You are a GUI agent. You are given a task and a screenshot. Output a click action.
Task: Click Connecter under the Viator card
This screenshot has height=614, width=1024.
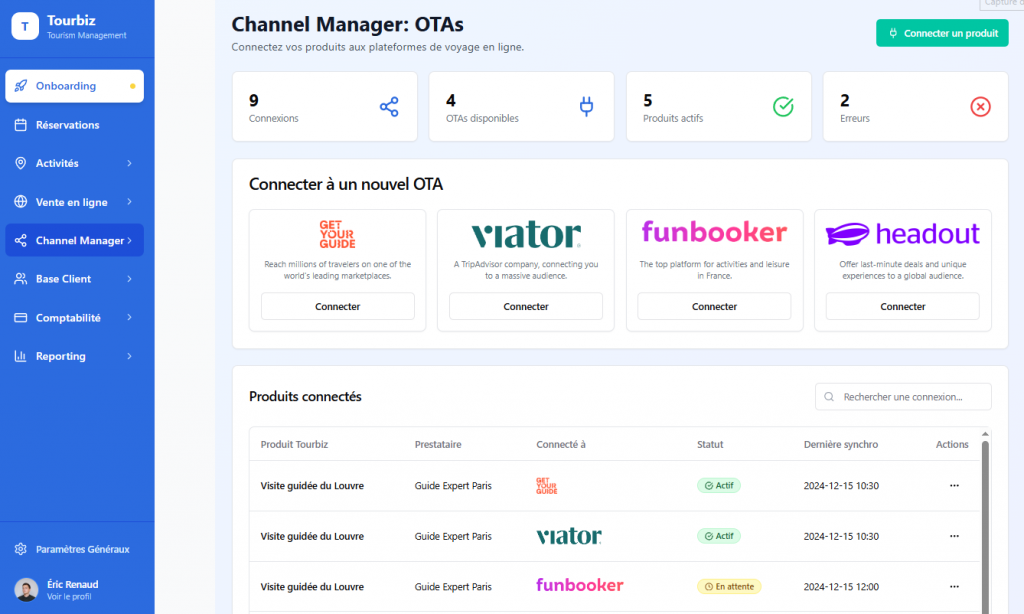point(526,307)
